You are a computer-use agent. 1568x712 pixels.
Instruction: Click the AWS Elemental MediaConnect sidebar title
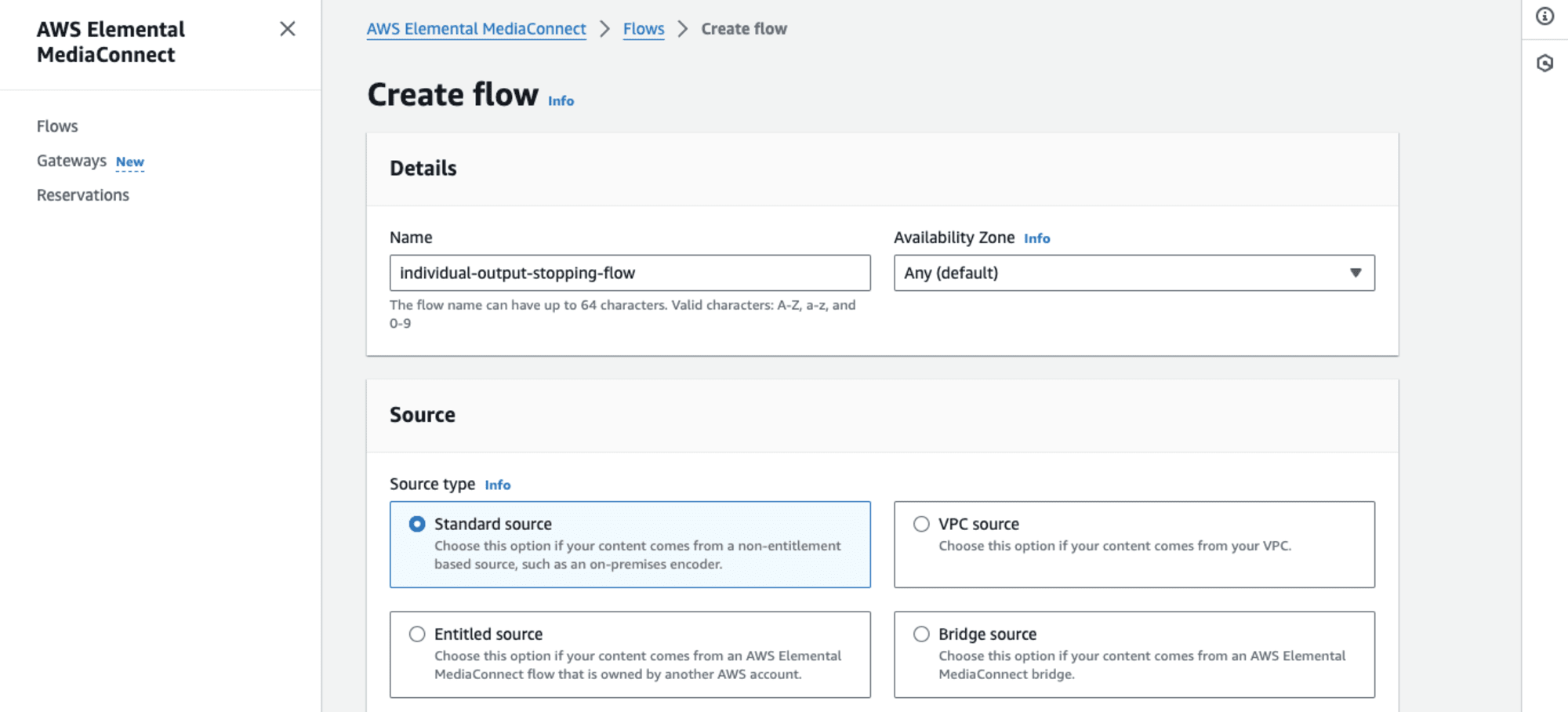pyautogui.click(x=111, y=42)
